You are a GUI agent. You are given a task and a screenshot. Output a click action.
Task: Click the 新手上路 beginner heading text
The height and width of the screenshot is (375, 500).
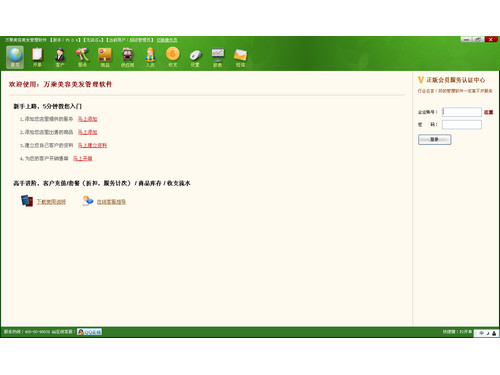coord(47,106)
